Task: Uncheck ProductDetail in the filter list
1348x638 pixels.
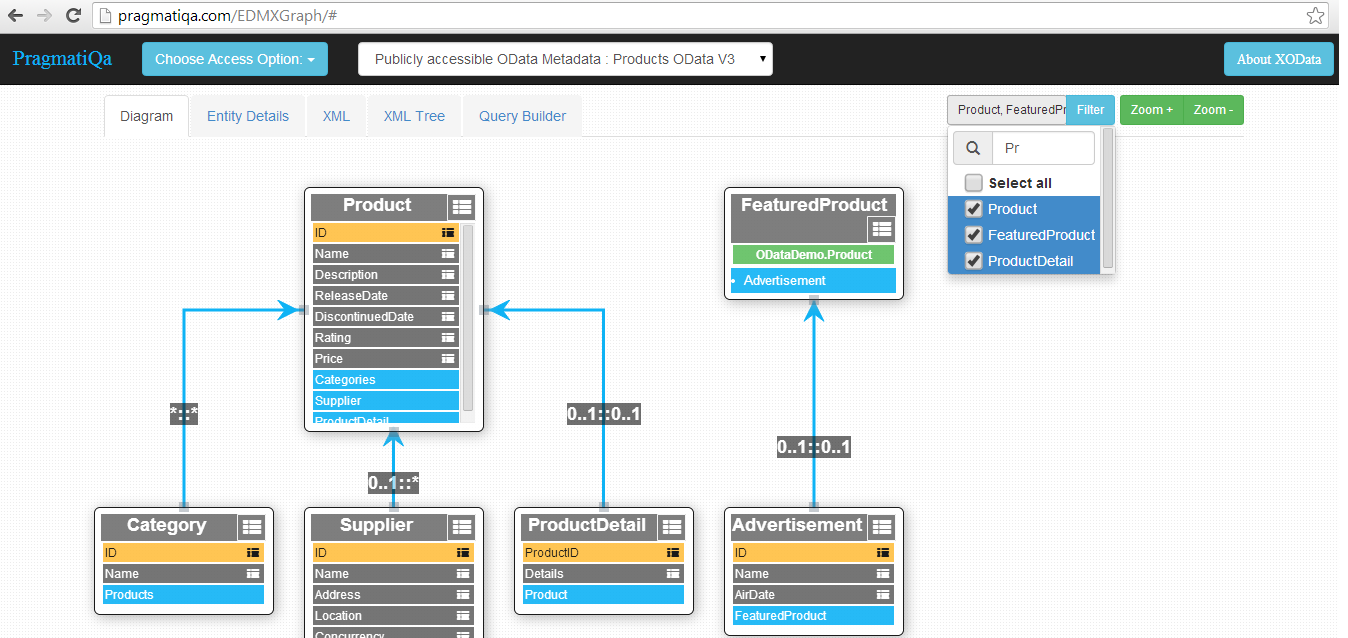Action: click(x=973, y=261)
